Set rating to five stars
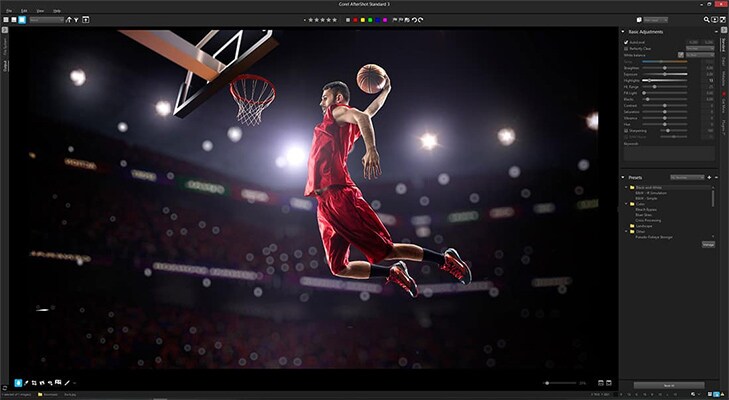729x400 pixels. 335,20
